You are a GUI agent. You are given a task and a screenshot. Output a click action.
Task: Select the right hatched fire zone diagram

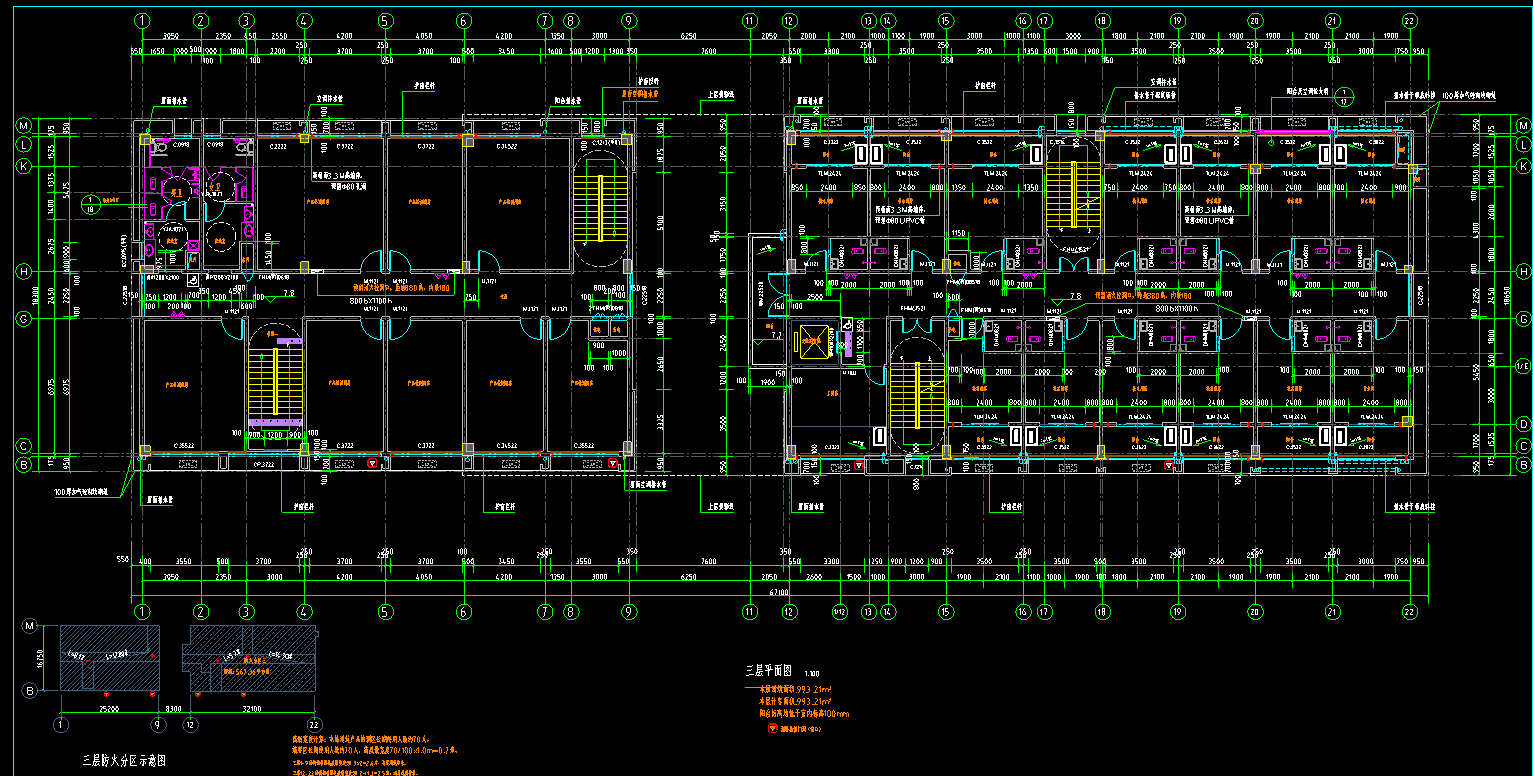pos(248,659)
